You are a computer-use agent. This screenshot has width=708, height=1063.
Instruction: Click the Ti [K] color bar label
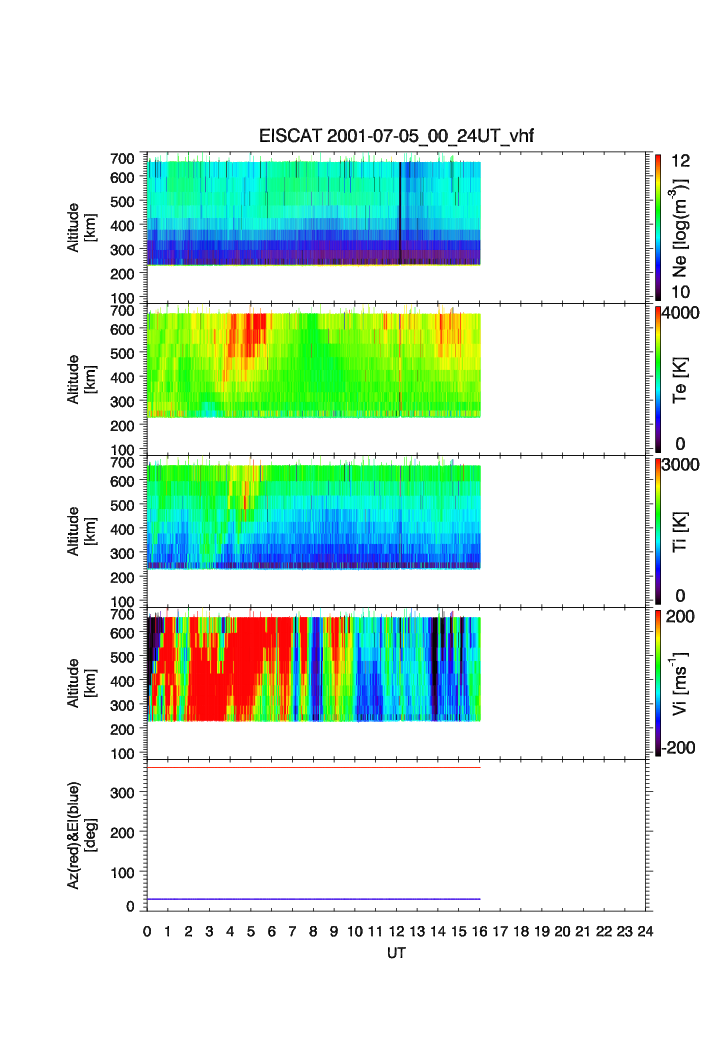point(681,531)
